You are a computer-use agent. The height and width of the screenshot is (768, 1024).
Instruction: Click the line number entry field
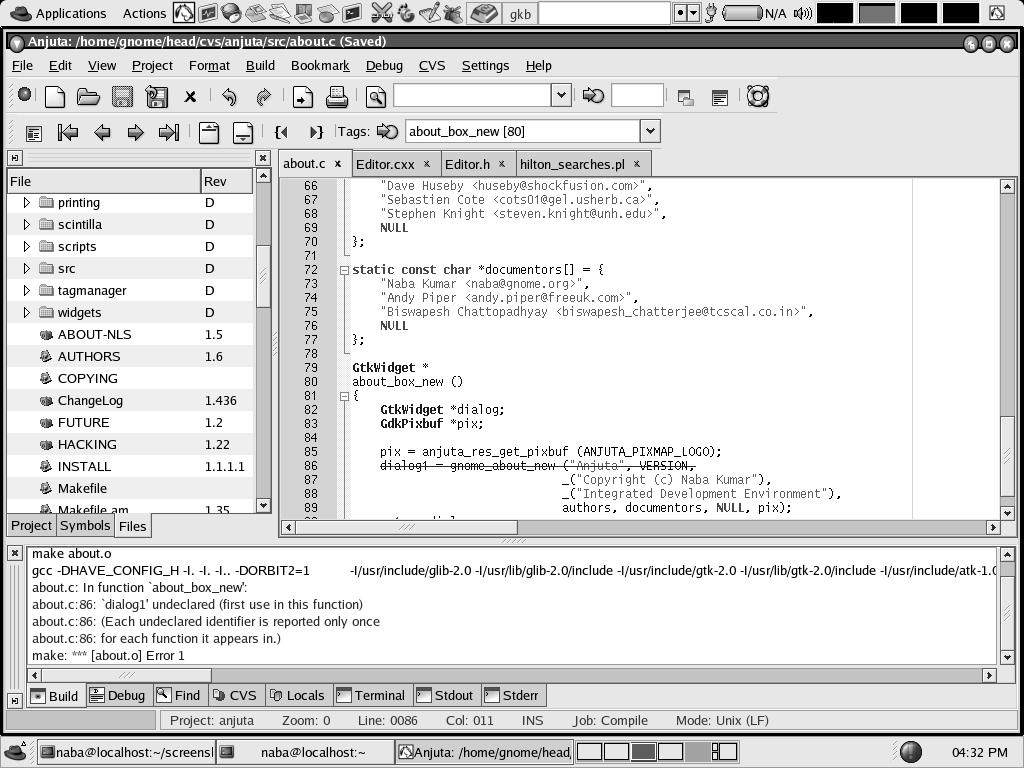click(x=637, y=96)
